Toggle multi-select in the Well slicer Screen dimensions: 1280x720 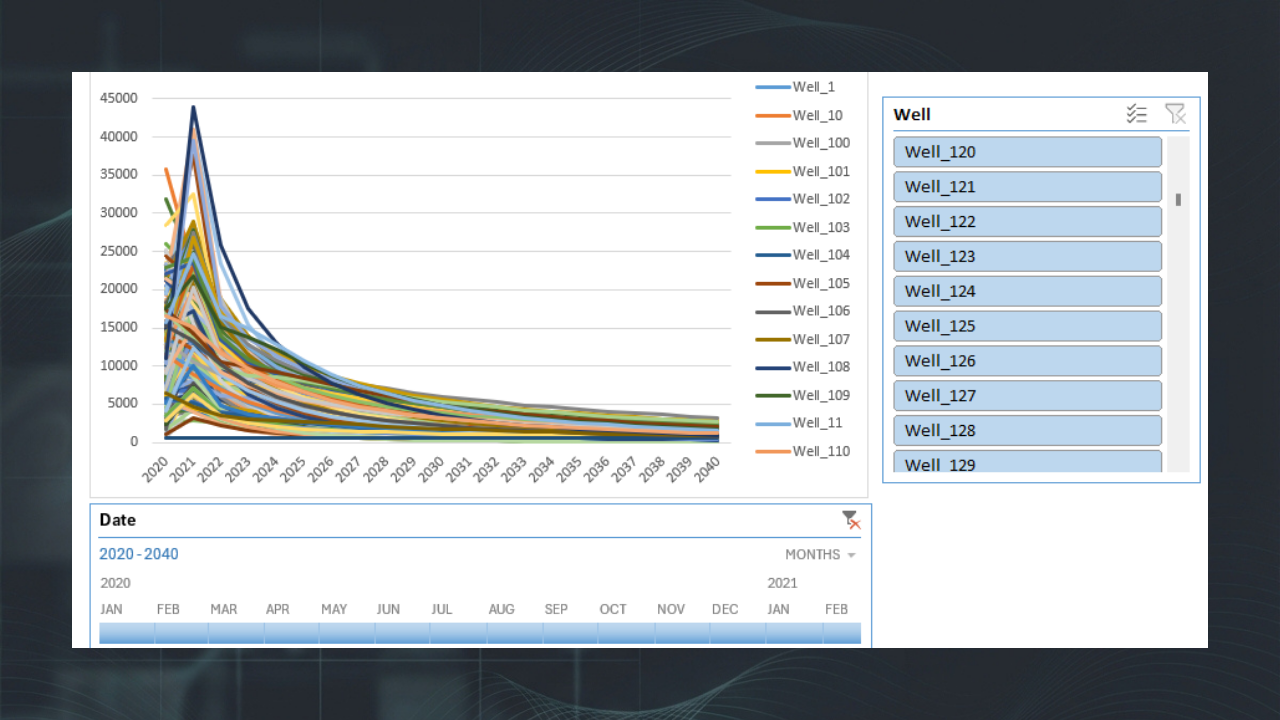pos(1136,114)
